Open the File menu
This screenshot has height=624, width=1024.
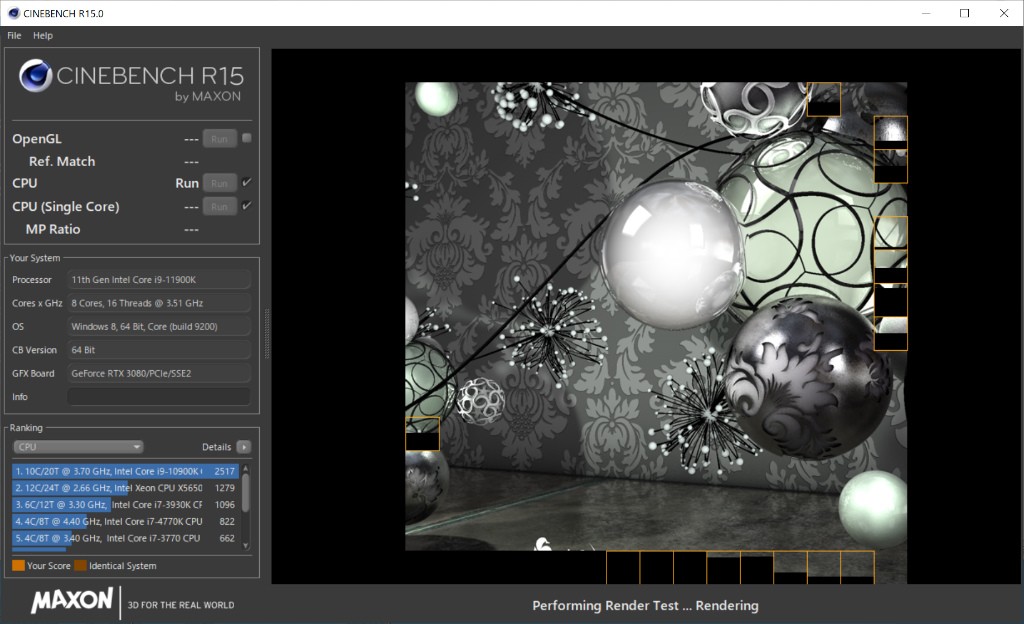(14, 35)
